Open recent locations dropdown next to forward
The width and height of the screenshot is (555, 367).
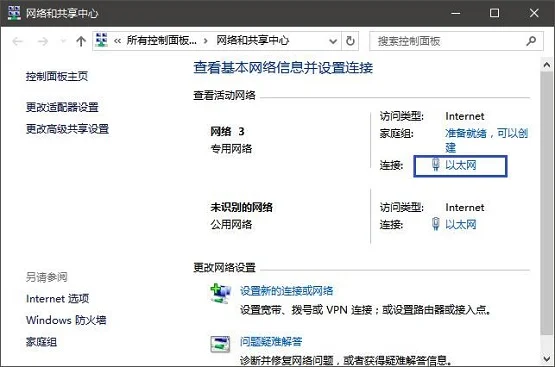click(x=63, y=41)
